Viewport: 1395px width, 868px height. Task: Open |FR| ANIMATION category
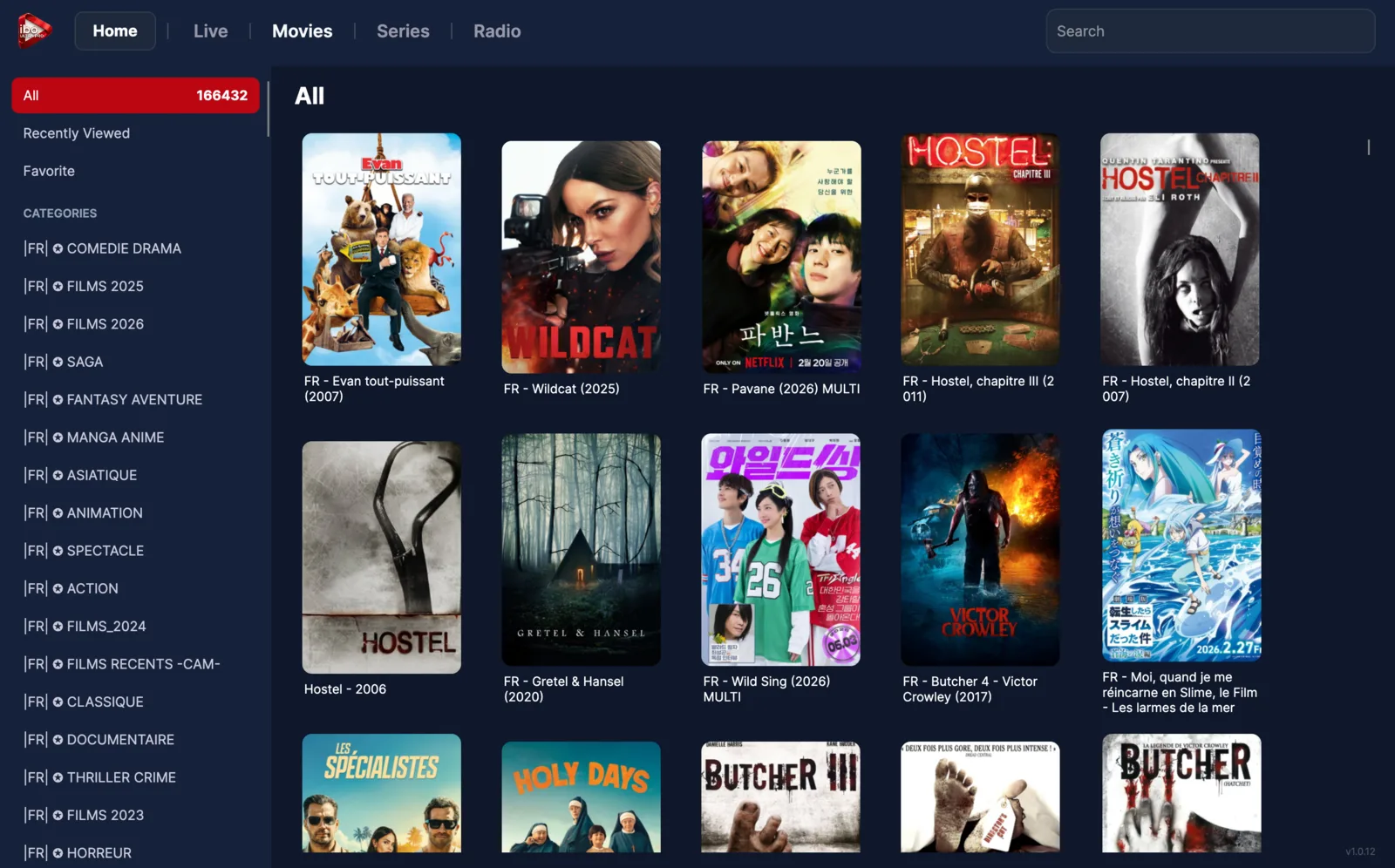coord(135,512)
